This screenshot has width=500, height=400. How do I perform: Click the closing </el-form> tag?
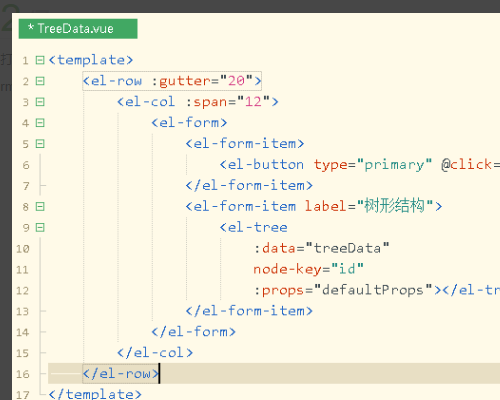[x=194, y=332]
